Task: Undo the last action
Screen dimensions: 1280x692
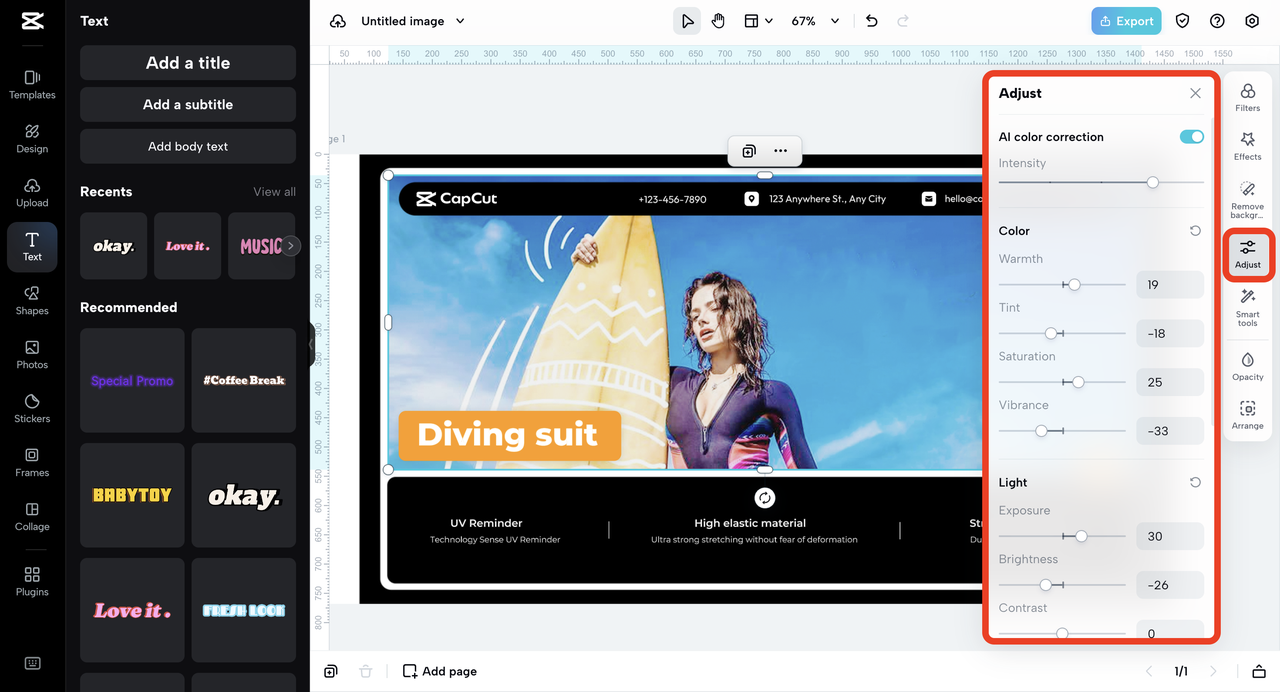Action: point(871,21)
